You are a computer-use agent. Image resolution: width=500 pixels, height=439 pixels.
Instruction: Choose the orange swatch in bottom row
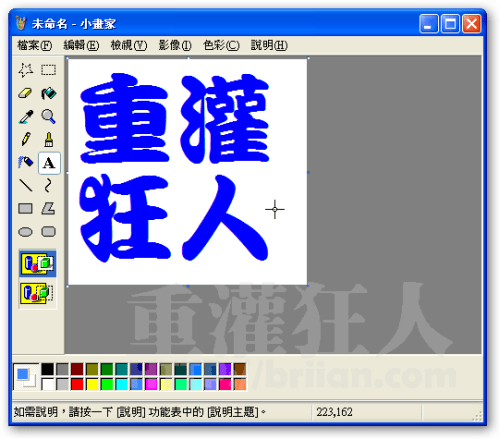coord(240,384)
